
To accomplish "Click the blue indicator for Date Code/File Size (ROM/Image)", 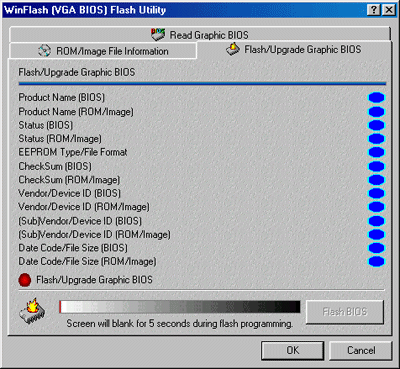I will [x=376, y=262].
